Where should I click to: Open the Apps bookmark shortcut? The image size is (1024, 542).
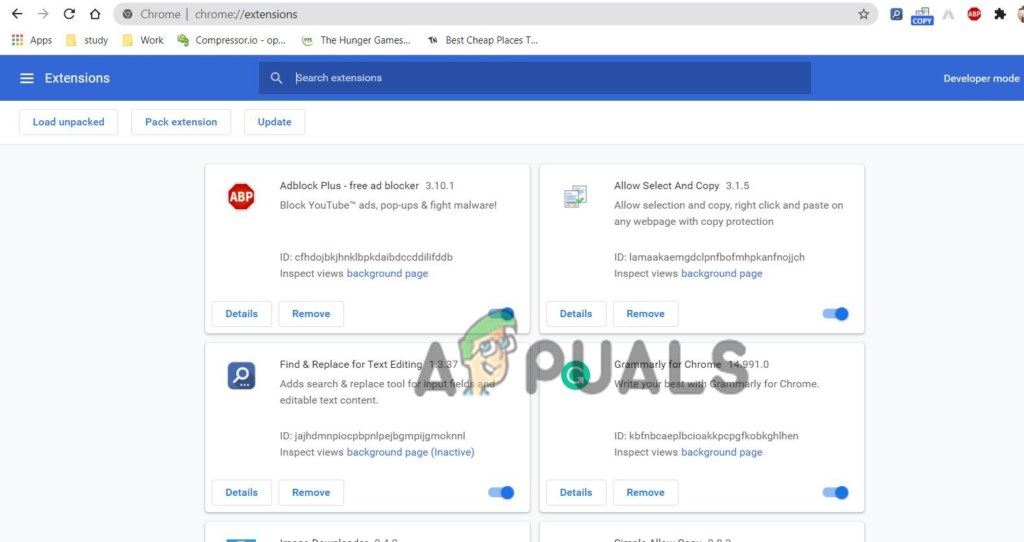coord(31,40)
